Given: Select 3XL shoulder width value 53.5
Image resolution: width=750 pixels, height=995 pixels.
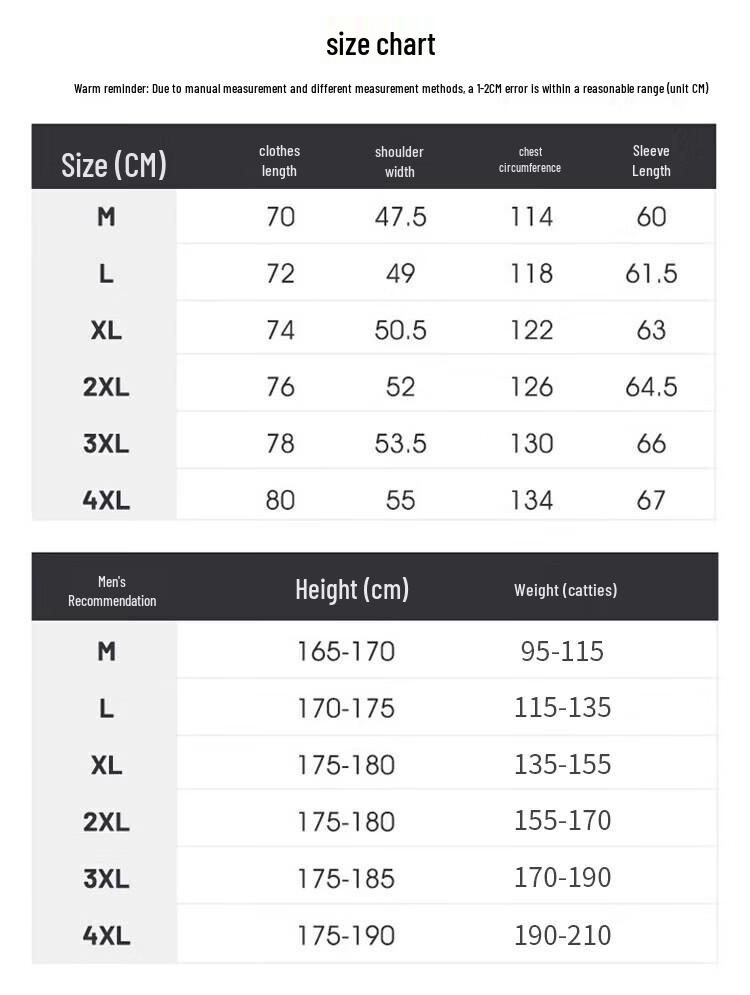Looking at the screenshot, I should click(x=400, y=443).
